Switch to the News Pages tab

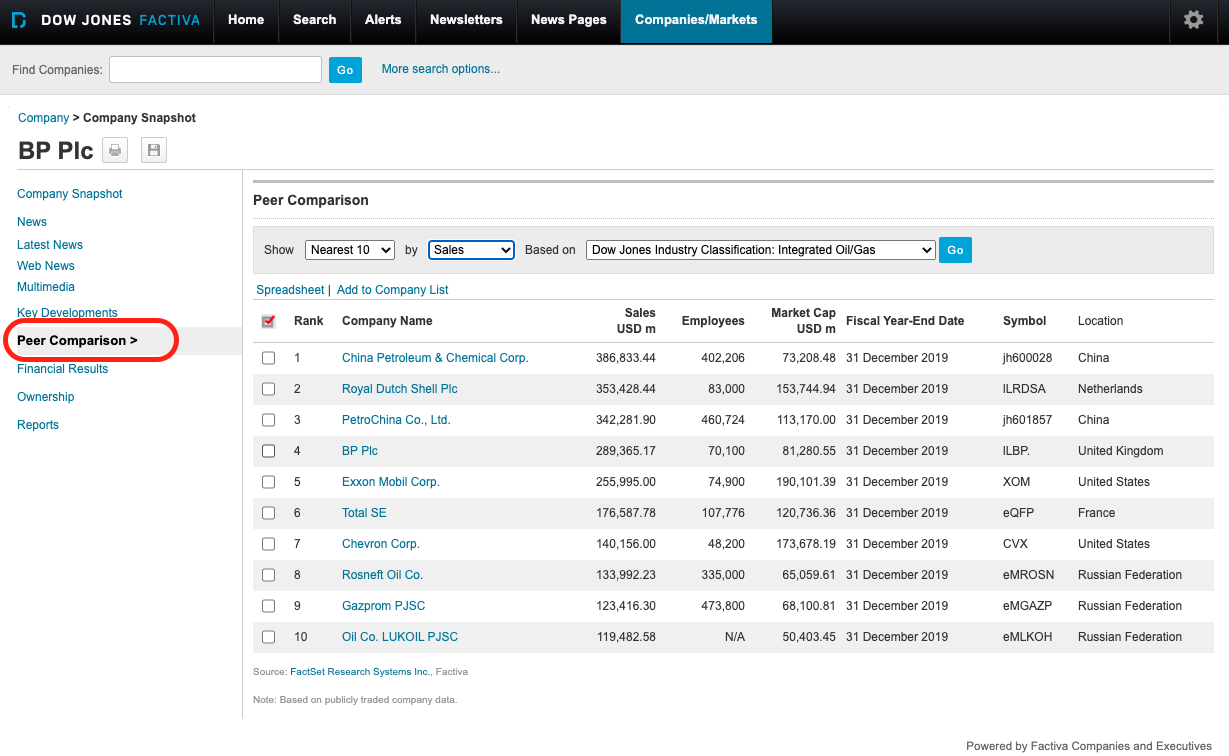coord(568,20)
